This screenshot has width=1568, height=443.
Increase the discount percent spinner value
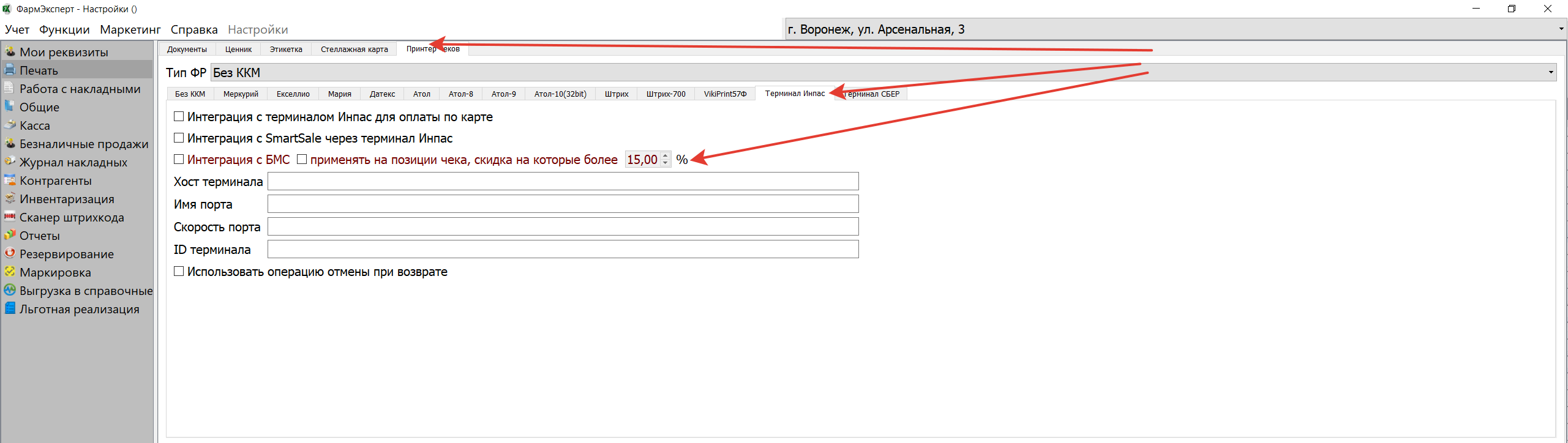click(x=666, y=155)
